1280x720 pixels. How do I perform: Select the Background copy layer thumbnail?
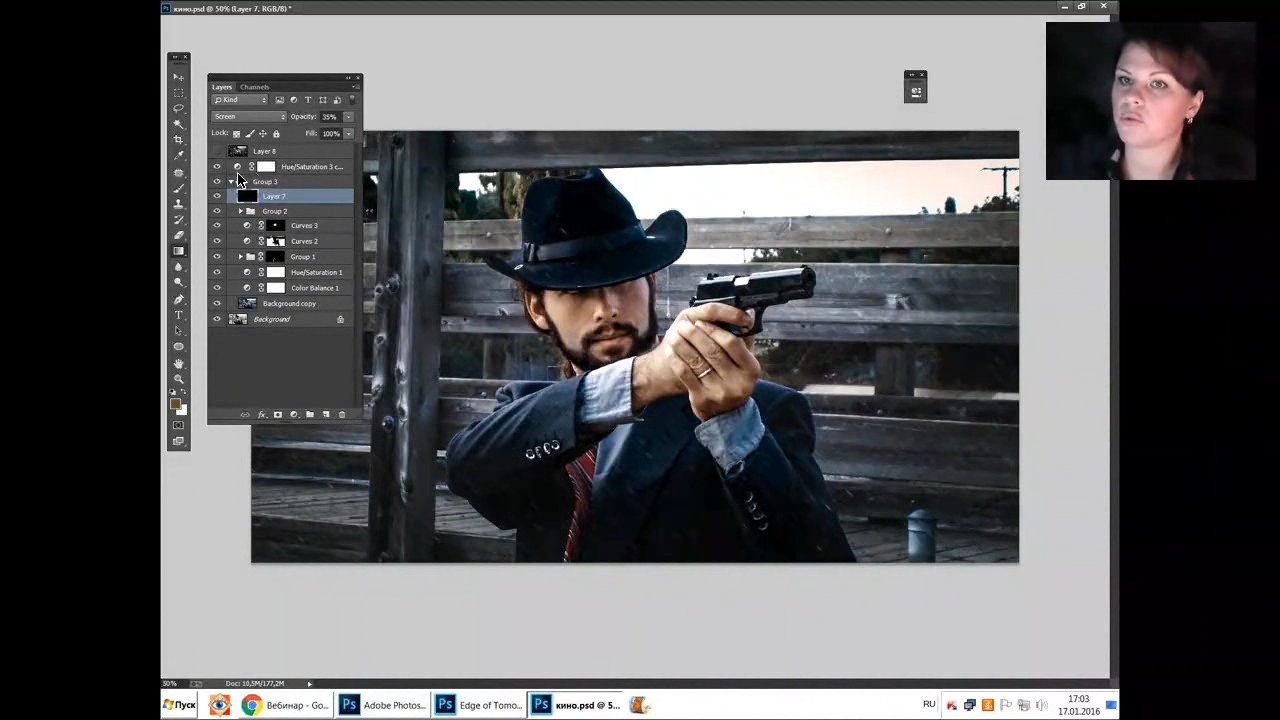pos(246,303)
